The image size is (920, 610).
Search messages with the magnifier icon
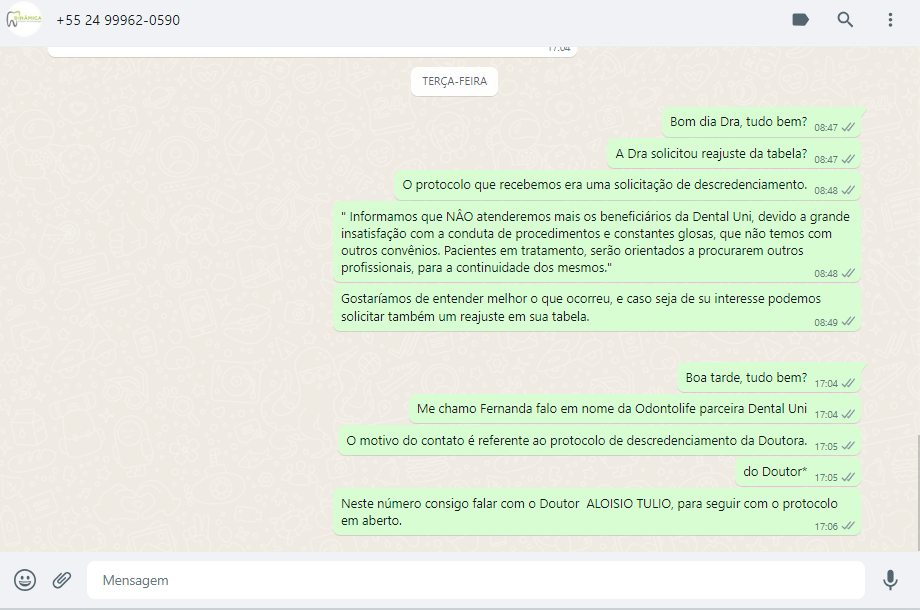pyautogui.click(x=845, y=20)
